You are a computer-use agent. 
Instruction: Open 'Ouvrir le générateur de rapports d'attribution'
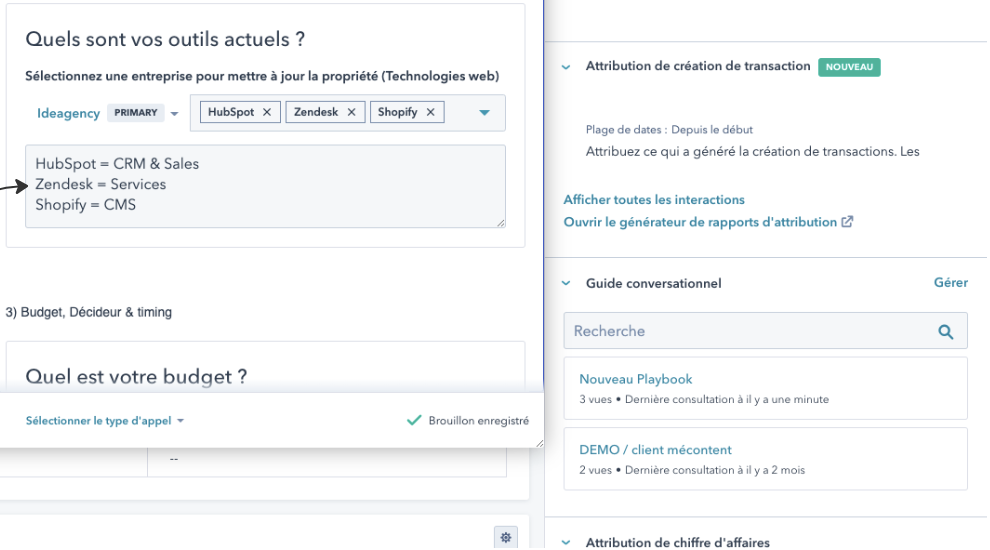(708, 222)
